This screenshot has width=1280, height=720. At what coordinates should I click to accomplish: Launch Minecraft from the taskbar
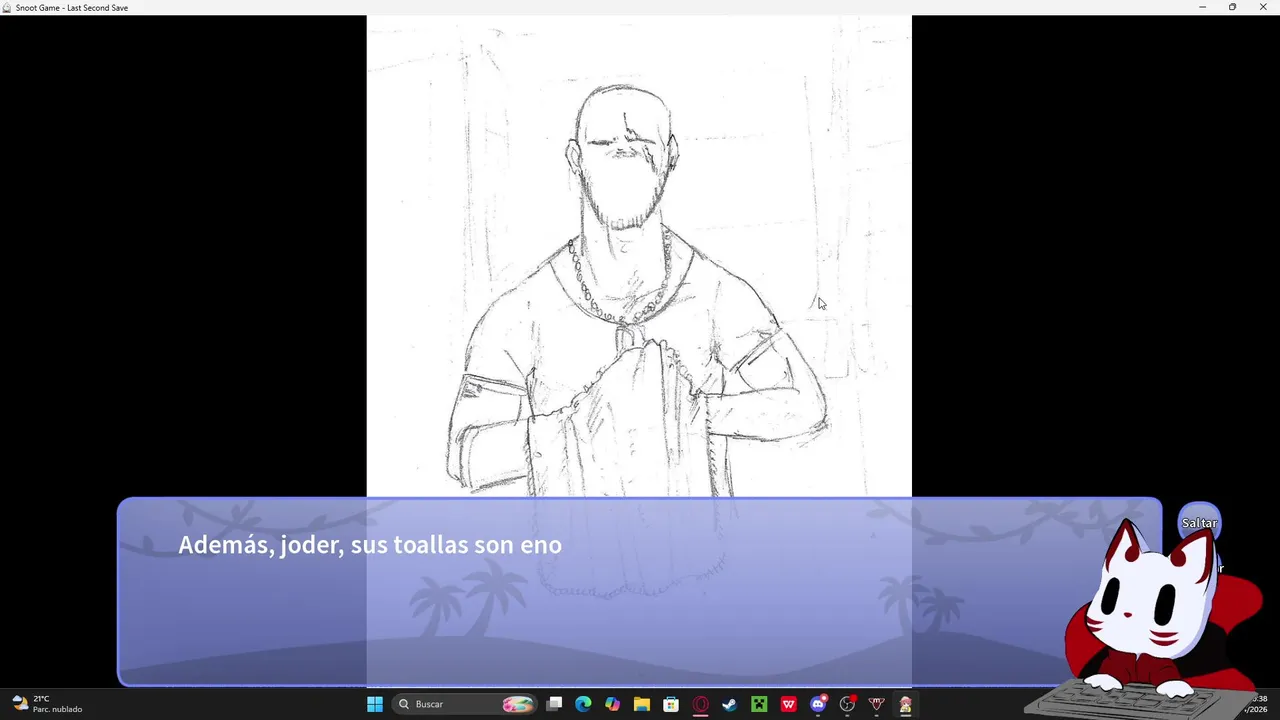coord(759,704)
